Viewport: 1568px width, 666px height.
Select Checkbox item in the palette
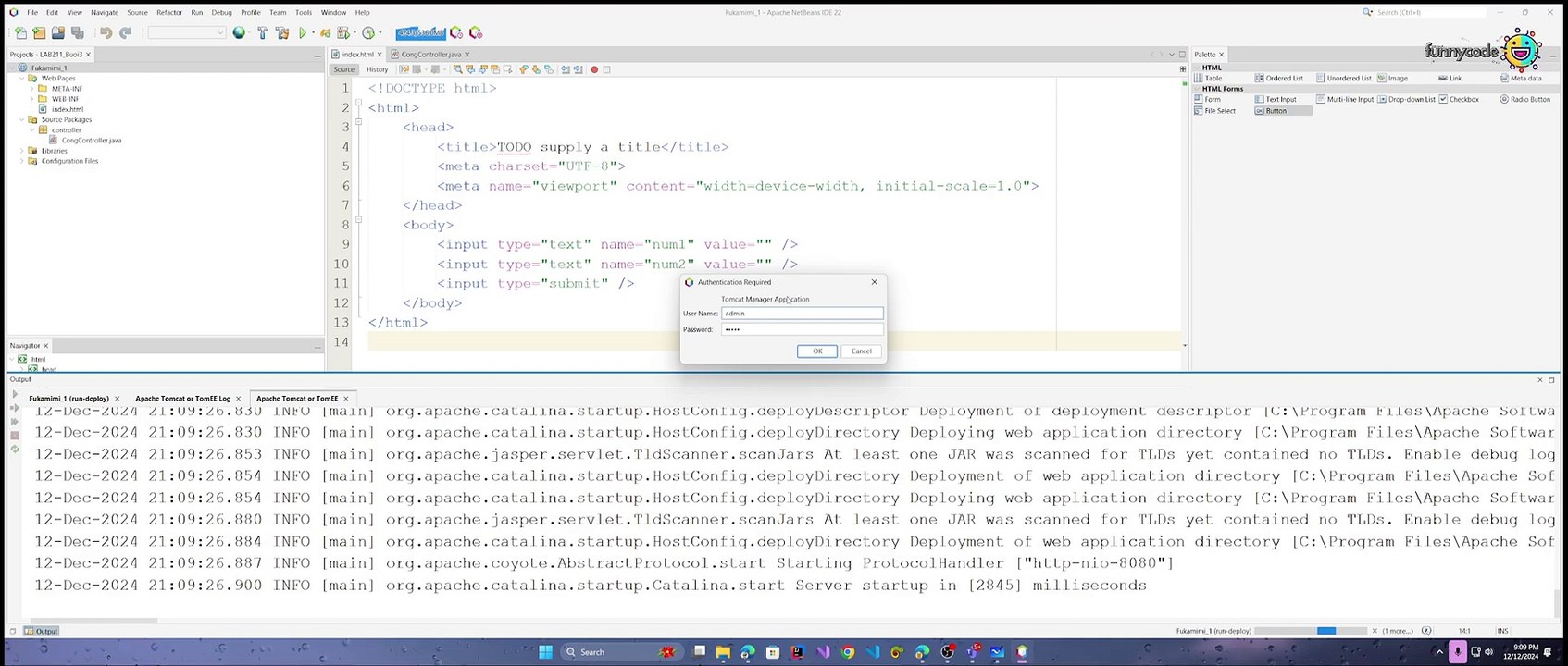click(x=1459, y=99)
